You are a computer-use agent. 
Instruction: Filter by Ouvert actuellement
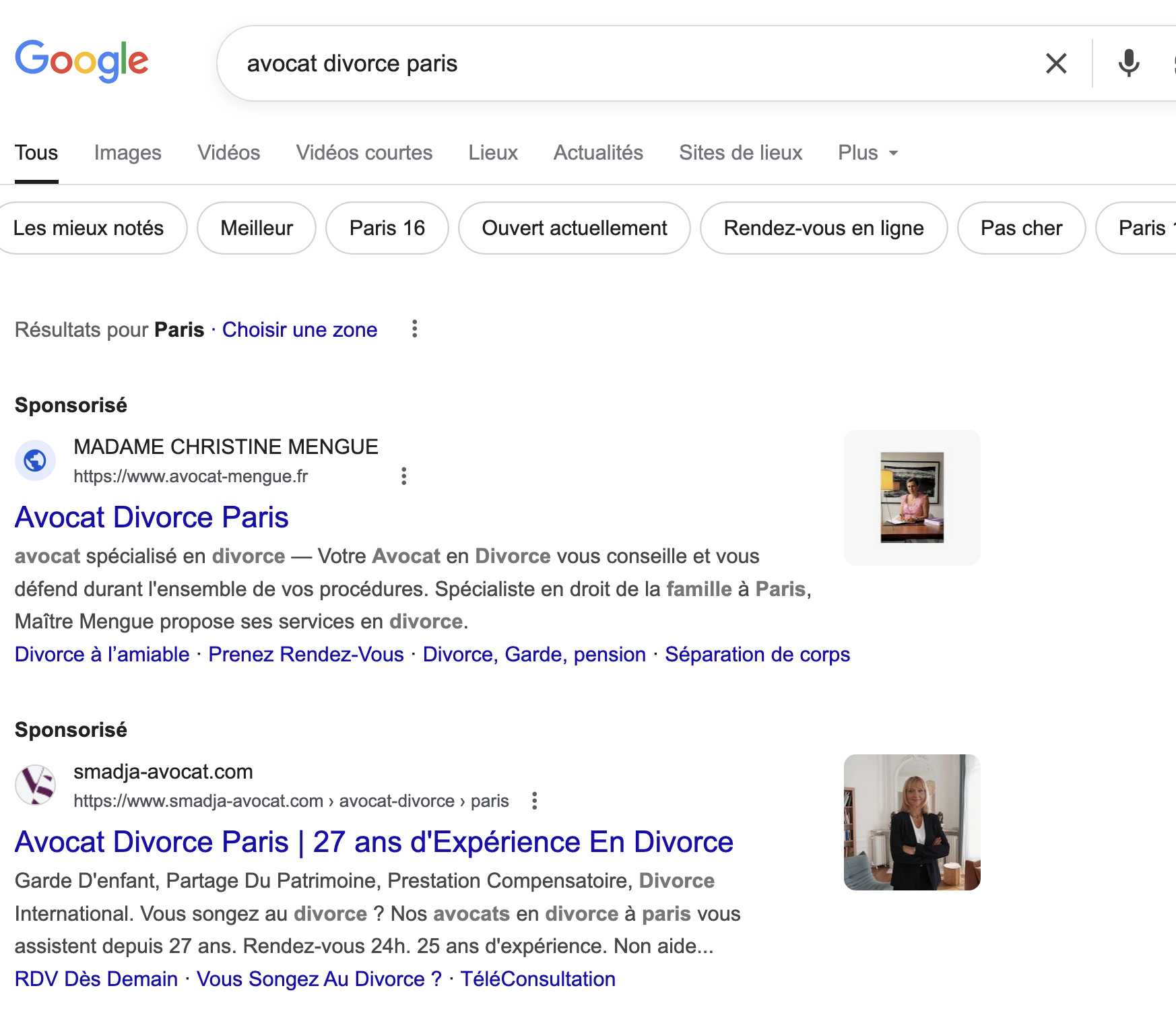click(575, 228)
